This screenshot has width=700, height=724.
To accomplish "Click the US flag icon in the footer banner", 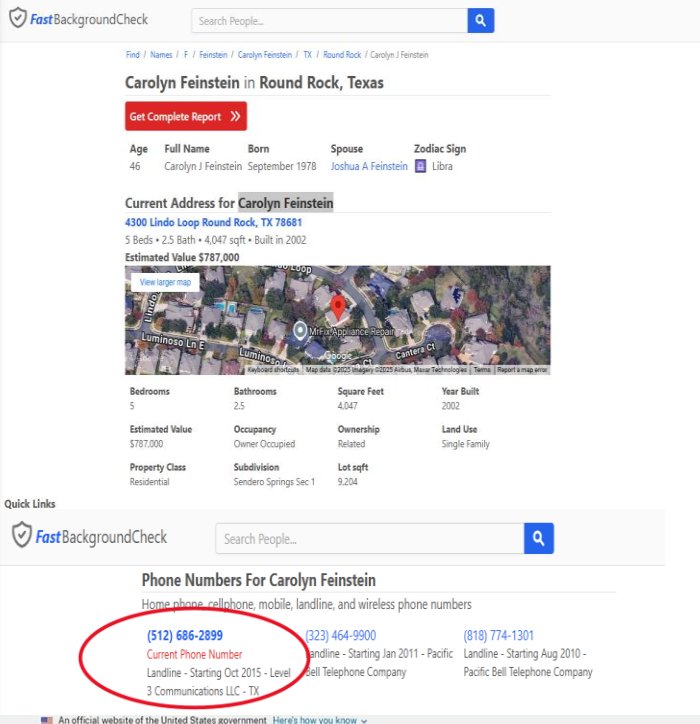I will tap(46, 719).
